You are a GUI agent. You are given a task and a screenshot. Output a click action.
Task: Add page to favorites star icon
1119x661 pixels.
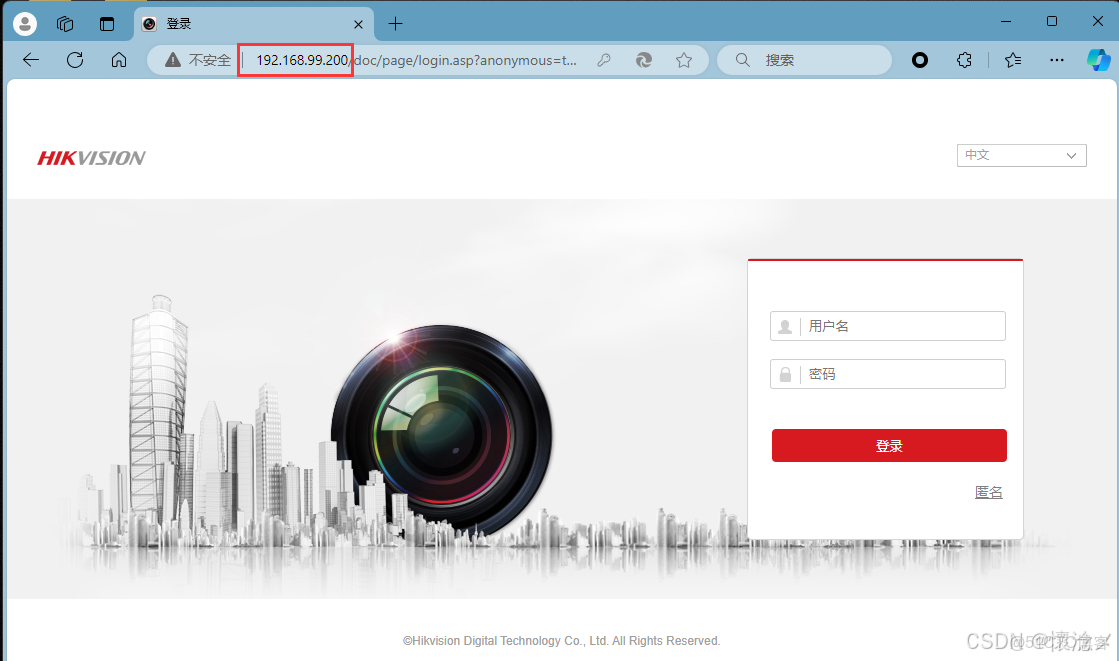684,60
